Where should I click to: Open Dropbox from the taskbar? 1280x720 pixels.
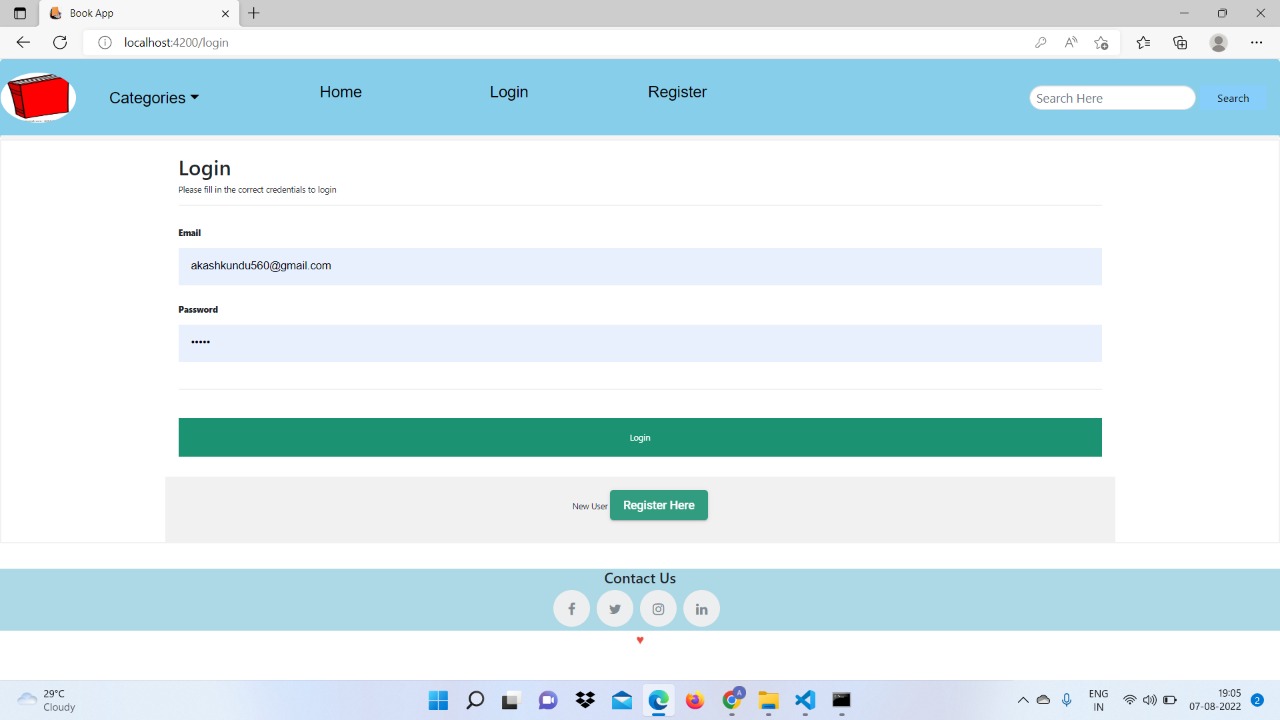[x=585, y=700]
